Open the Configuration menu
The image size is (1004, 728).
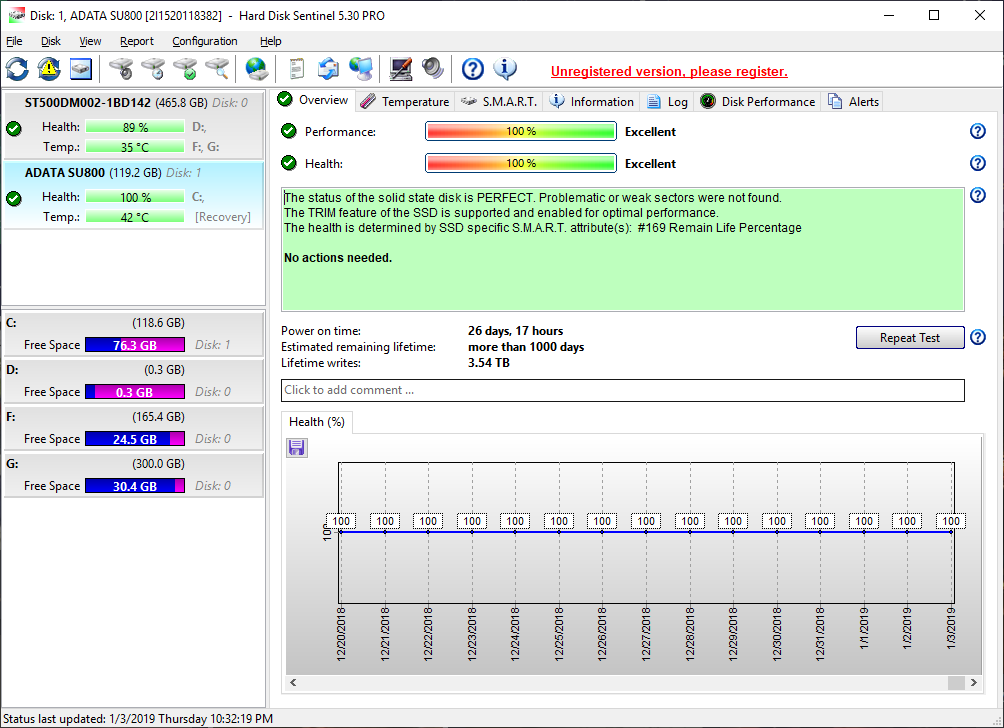click(204, 41)
